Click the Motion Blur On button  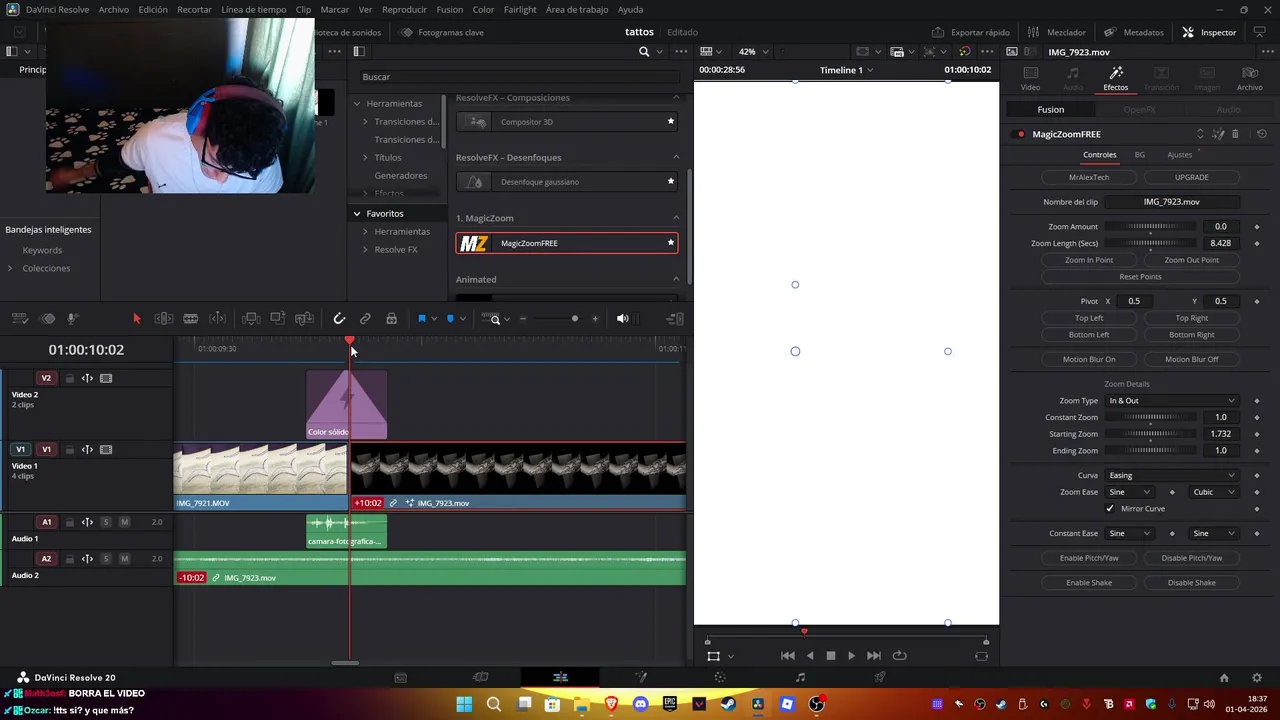click(1089, 359)
